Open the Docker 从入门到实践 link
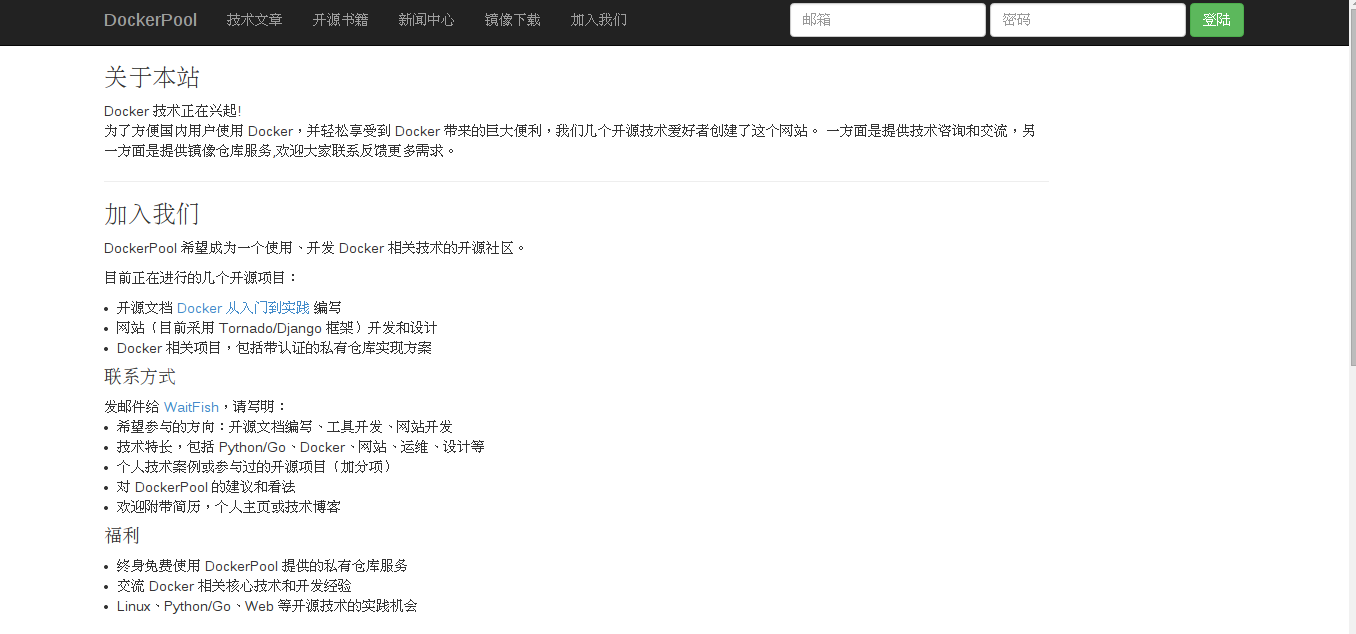 [x=243, y=308]
